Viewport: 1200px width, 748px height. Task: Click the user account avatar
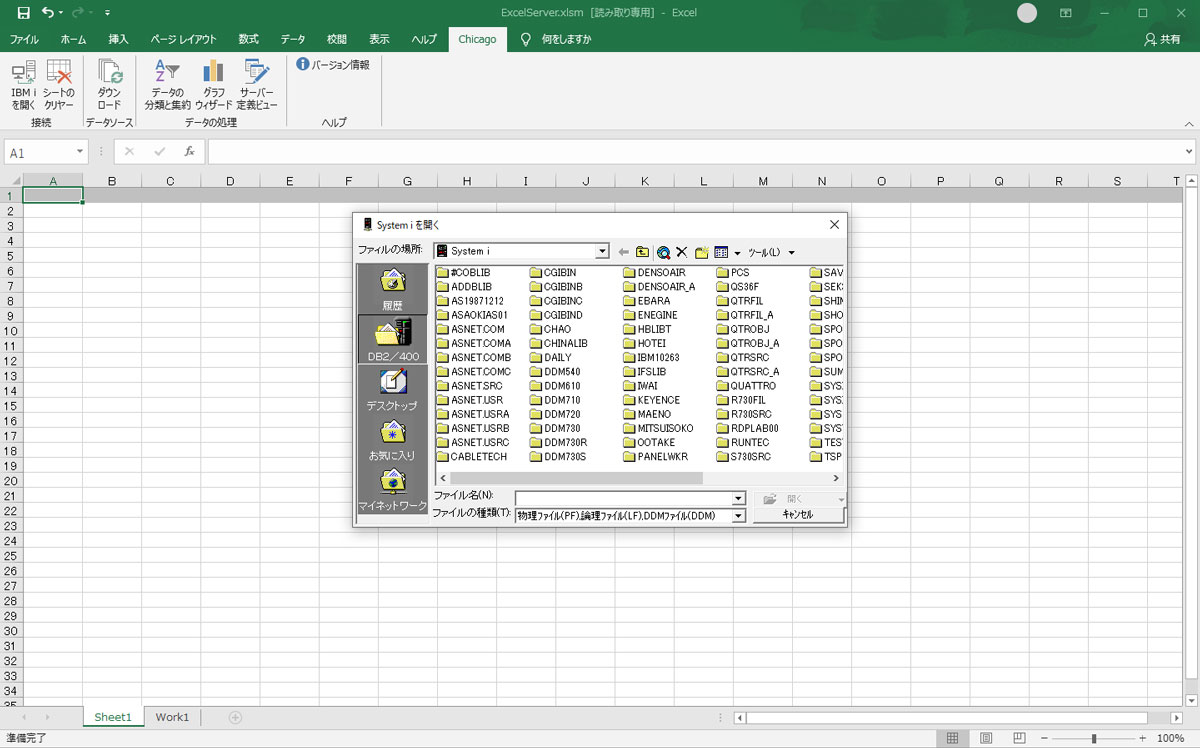pos(1027,13)
